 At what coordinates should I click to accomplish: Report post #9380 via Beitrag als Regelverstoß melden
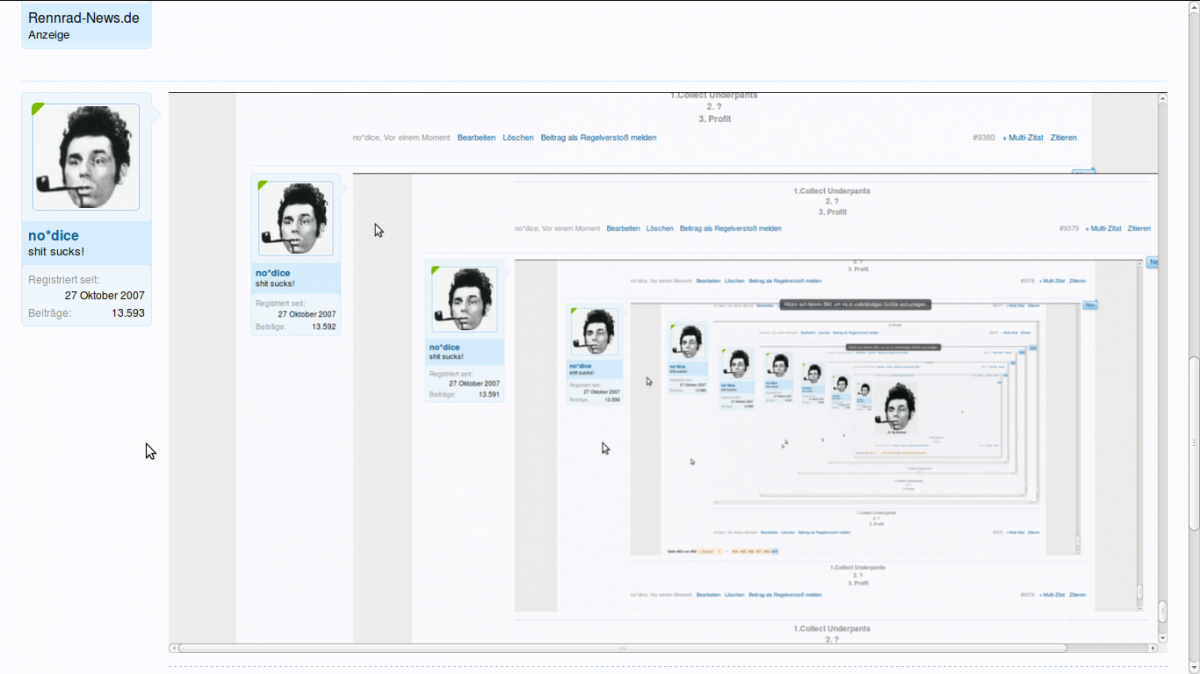(x=598, y=138)
